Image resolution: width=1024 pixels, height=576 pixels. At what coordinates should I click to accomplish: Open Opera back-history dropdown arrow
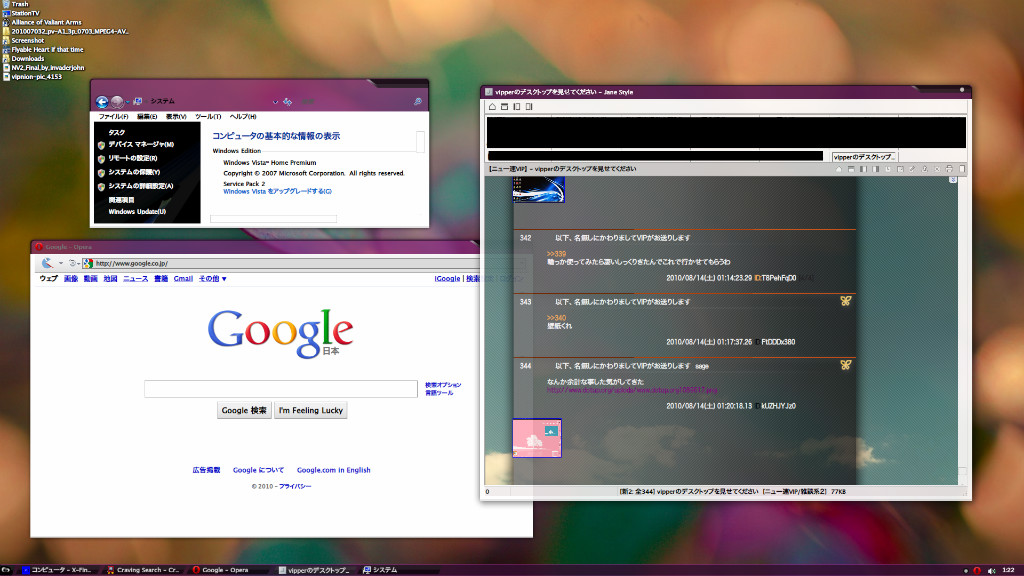pos(61,264)
